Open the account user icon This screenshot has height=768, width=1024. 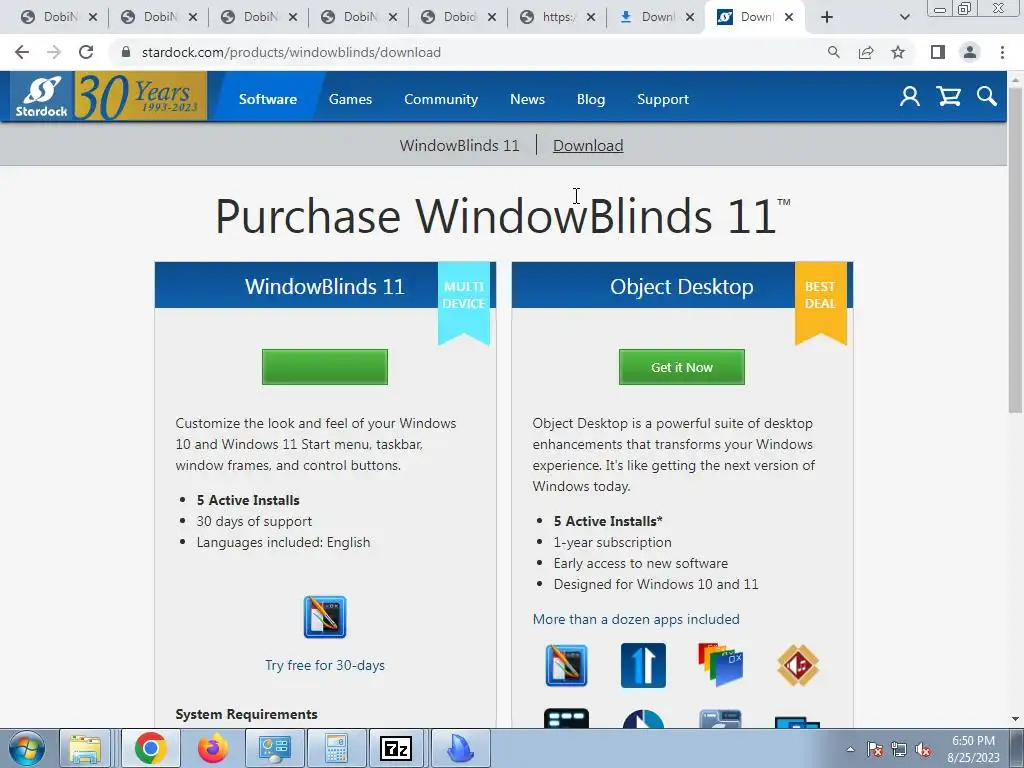point(910,97)
